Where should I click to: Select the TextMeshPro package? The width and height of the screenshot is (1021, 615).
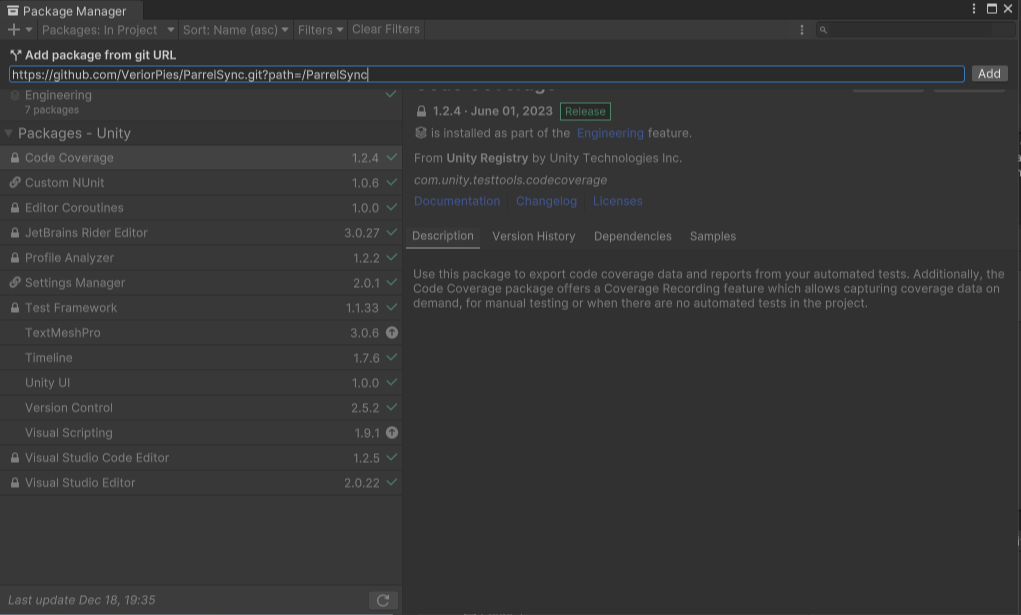pos(201,332)
